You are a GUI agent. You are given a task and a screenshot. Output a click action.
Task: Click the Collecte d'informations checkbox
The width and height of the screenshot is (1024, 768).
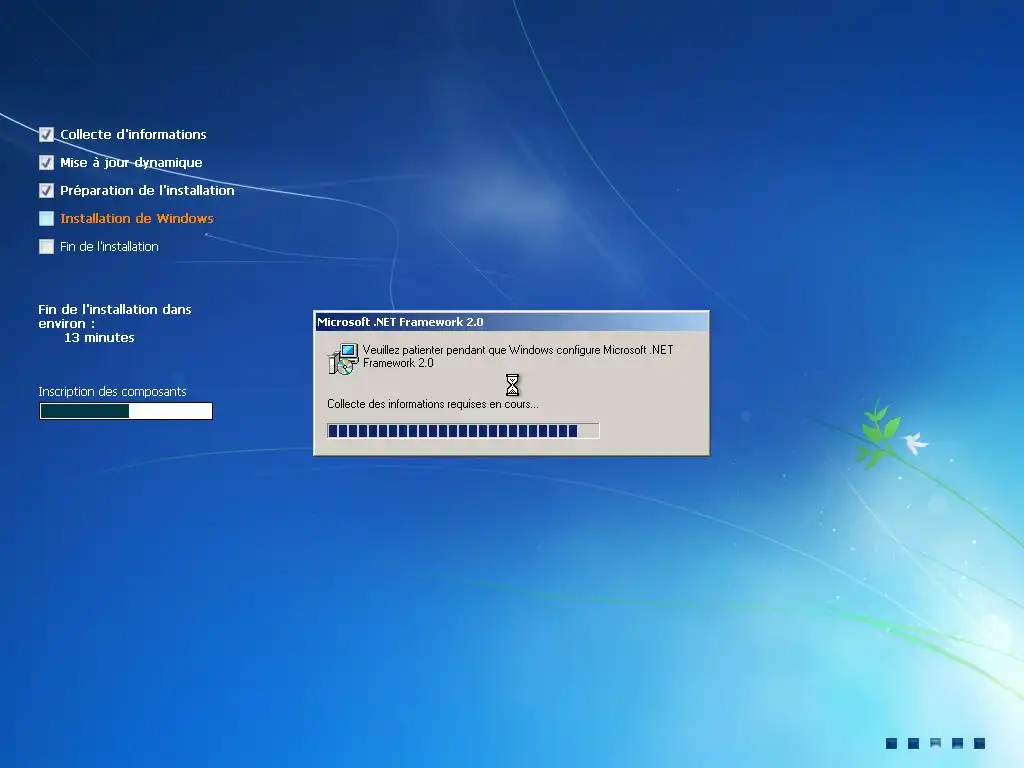(46, 135)
